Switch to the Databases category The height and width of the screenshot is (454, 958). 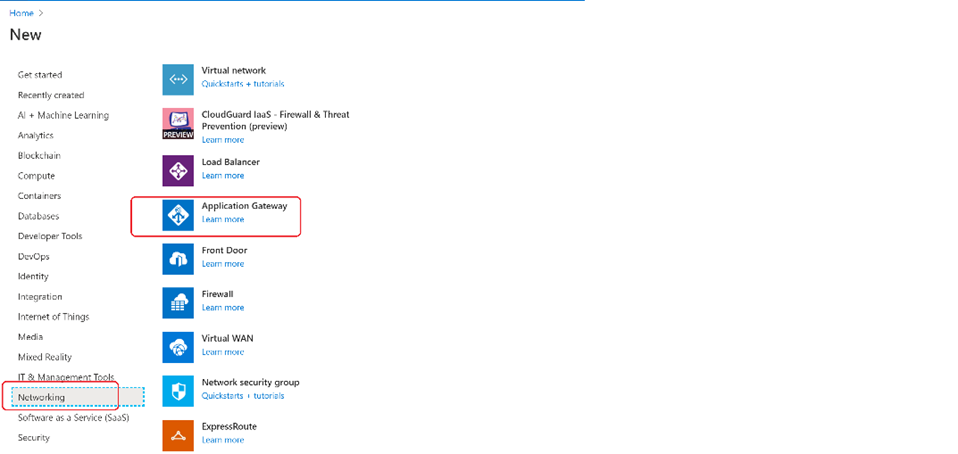tap(38, 216)
